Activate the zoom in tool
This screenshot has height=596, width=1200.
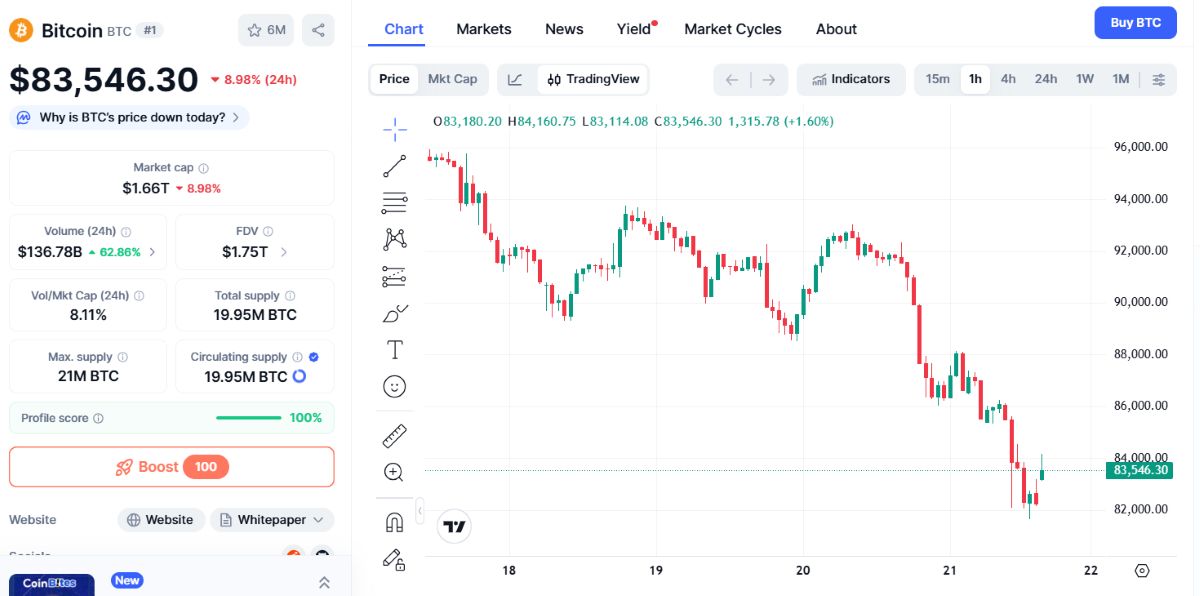[394, 472]
